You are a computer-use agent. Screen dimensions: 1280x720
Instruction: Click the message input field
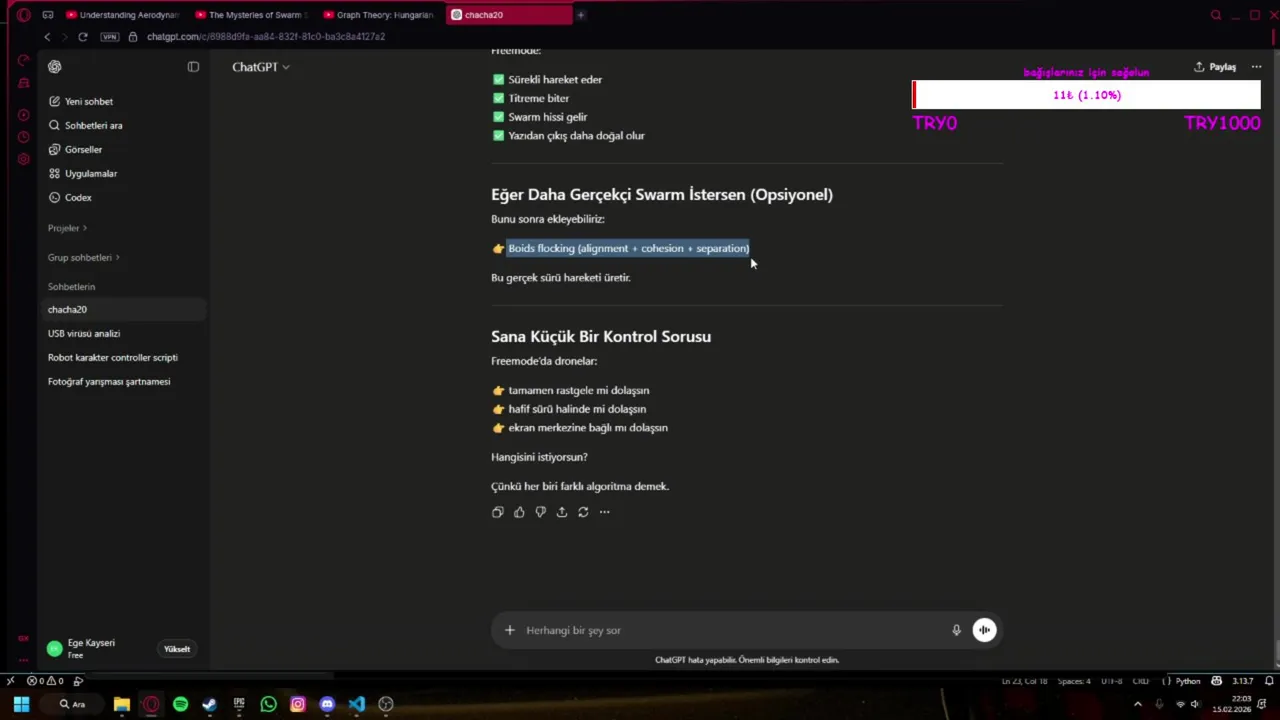point(735,630)
